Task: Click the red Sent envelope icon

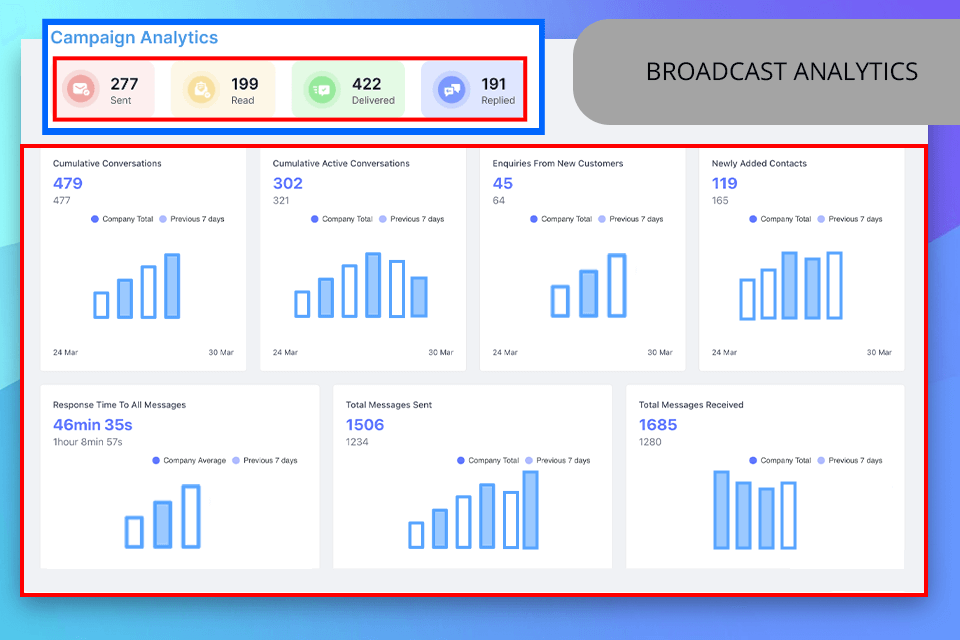Action: point(81,89)
